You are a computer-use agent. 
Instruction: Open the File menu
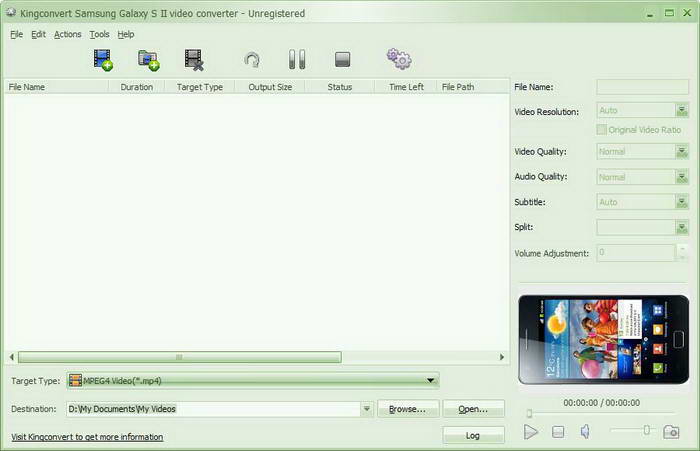click(17, 34)
